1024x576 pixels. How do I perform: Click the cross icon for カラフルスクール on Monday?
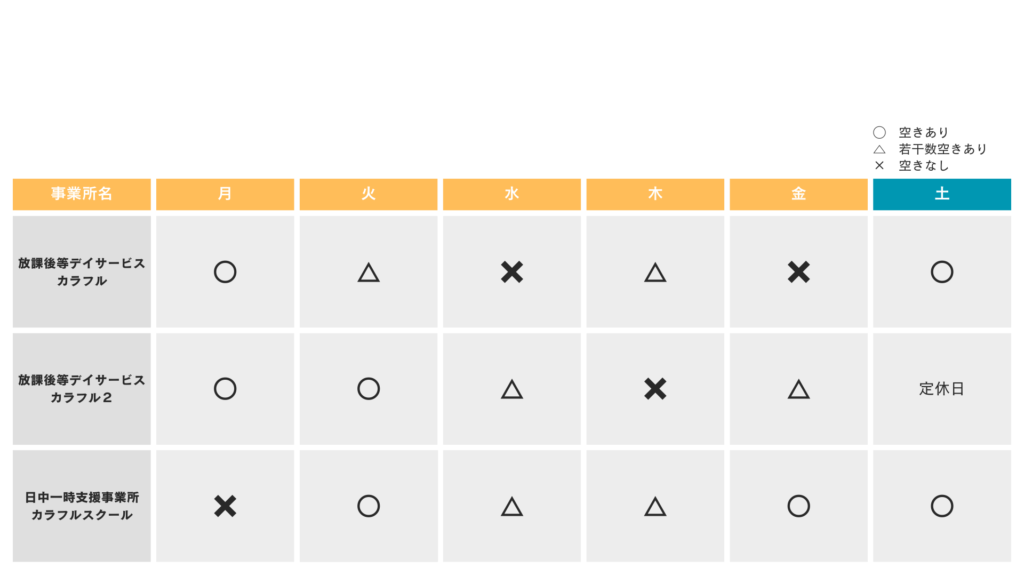(x=225, y=506)
